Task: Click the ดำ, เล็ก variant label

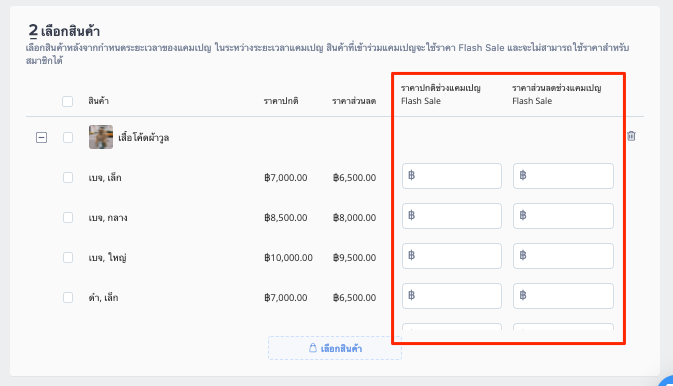Action: point(103,298)
